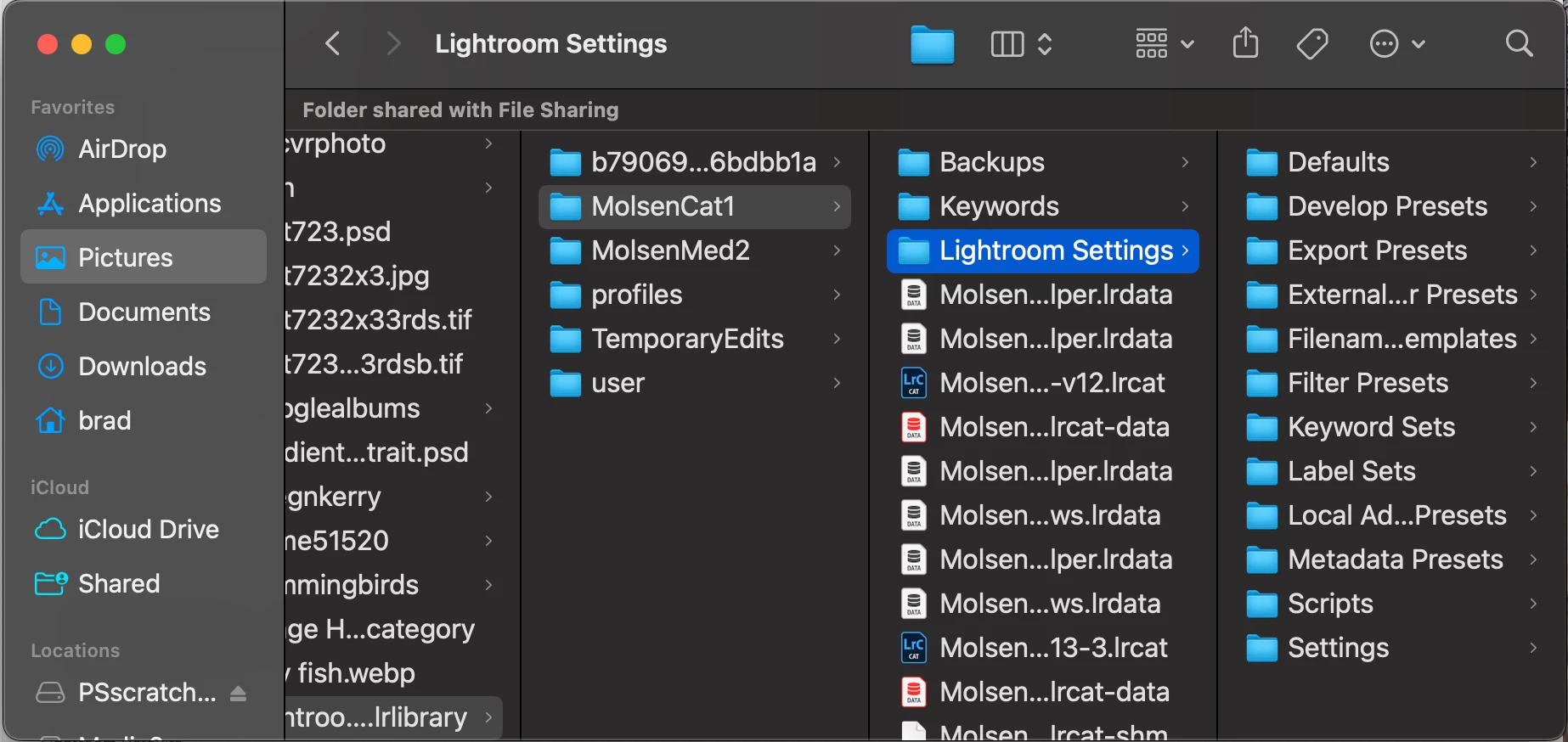Select the b79069...6bdbb1a folder
Image resolution: width=1568 pixels, height=742 pixels.
point(695,162)
